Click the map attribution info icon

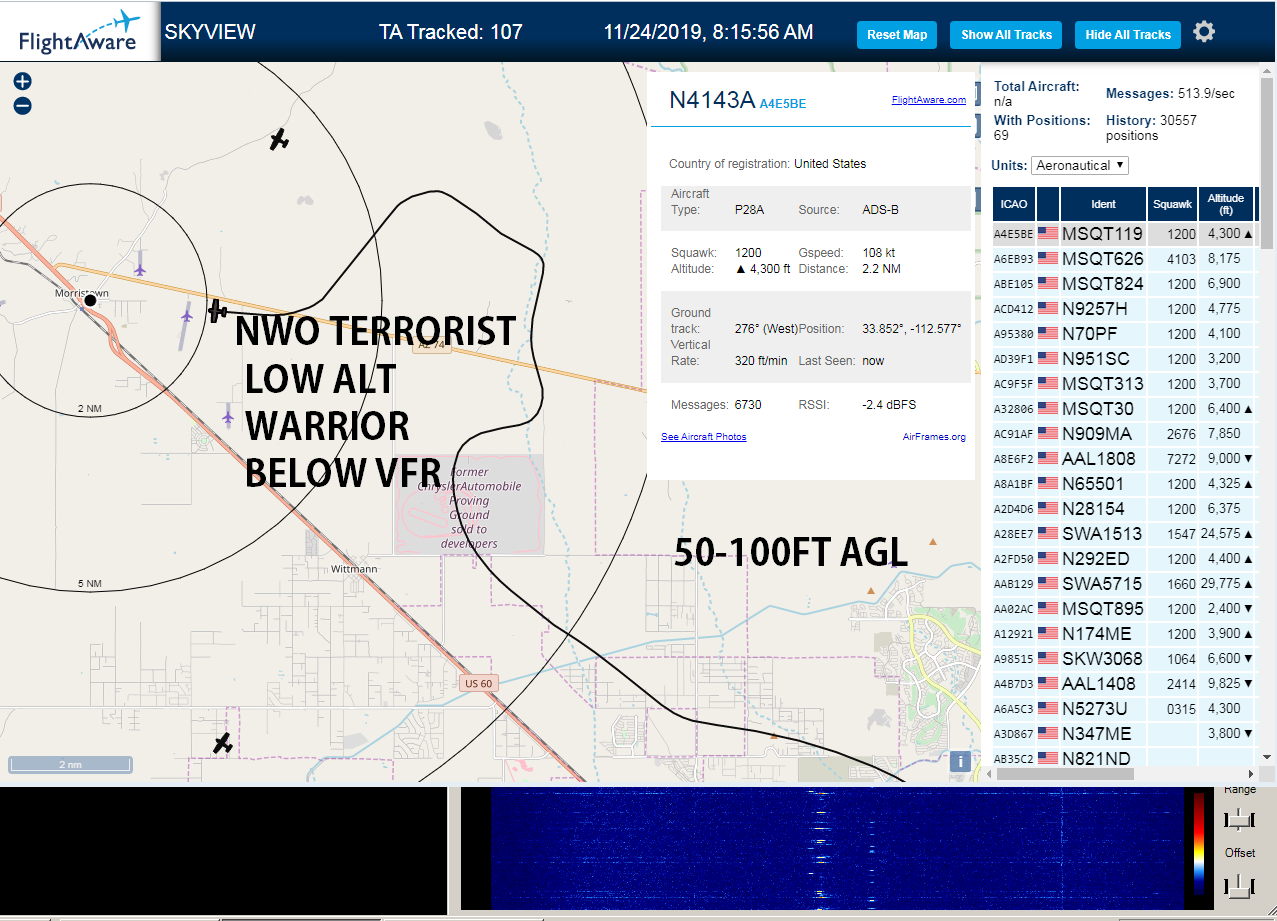click(x=960, y=761)
